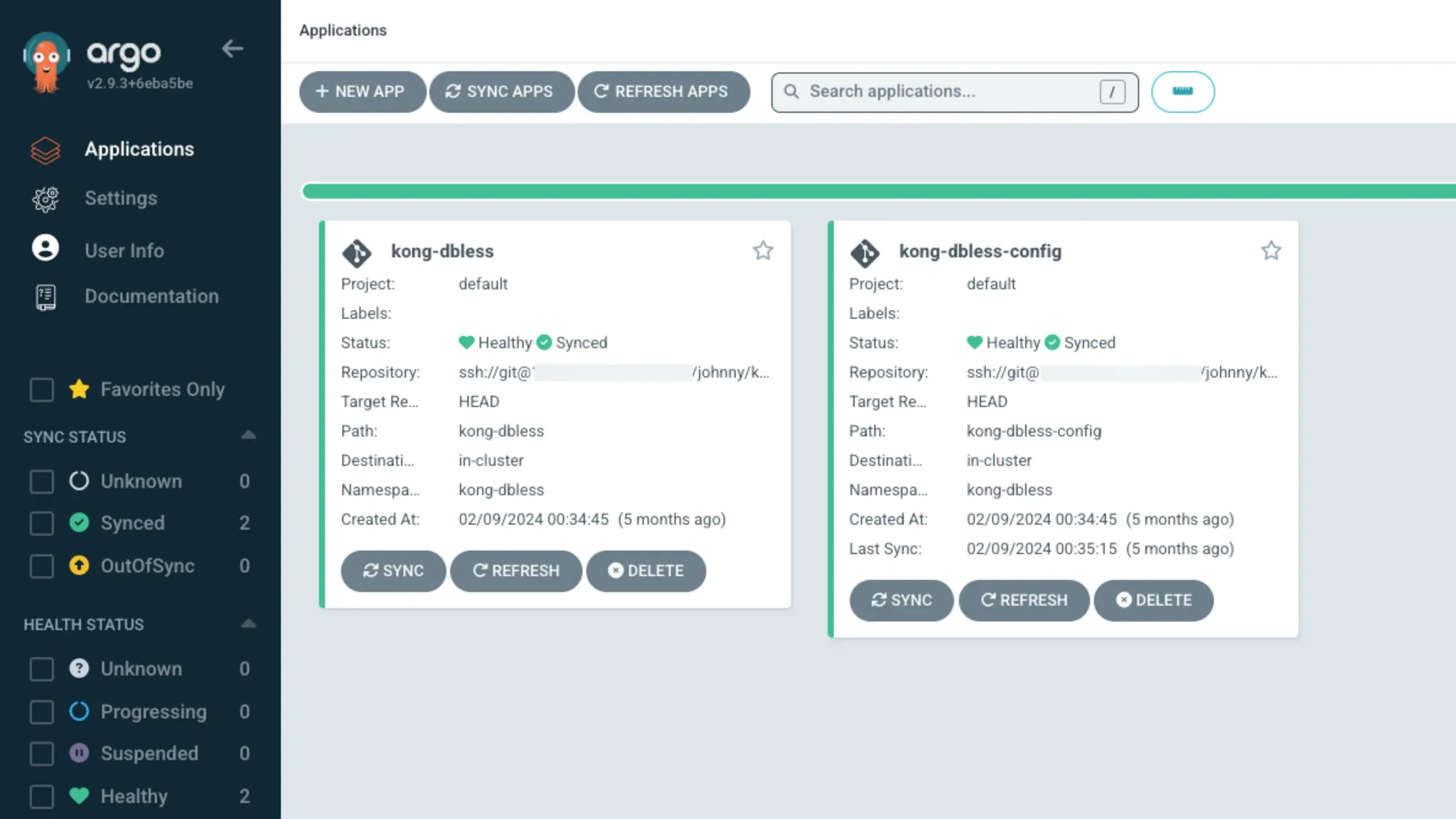Go to the User Info page
Screen dimensions: 1456x819
coord(124,250)
